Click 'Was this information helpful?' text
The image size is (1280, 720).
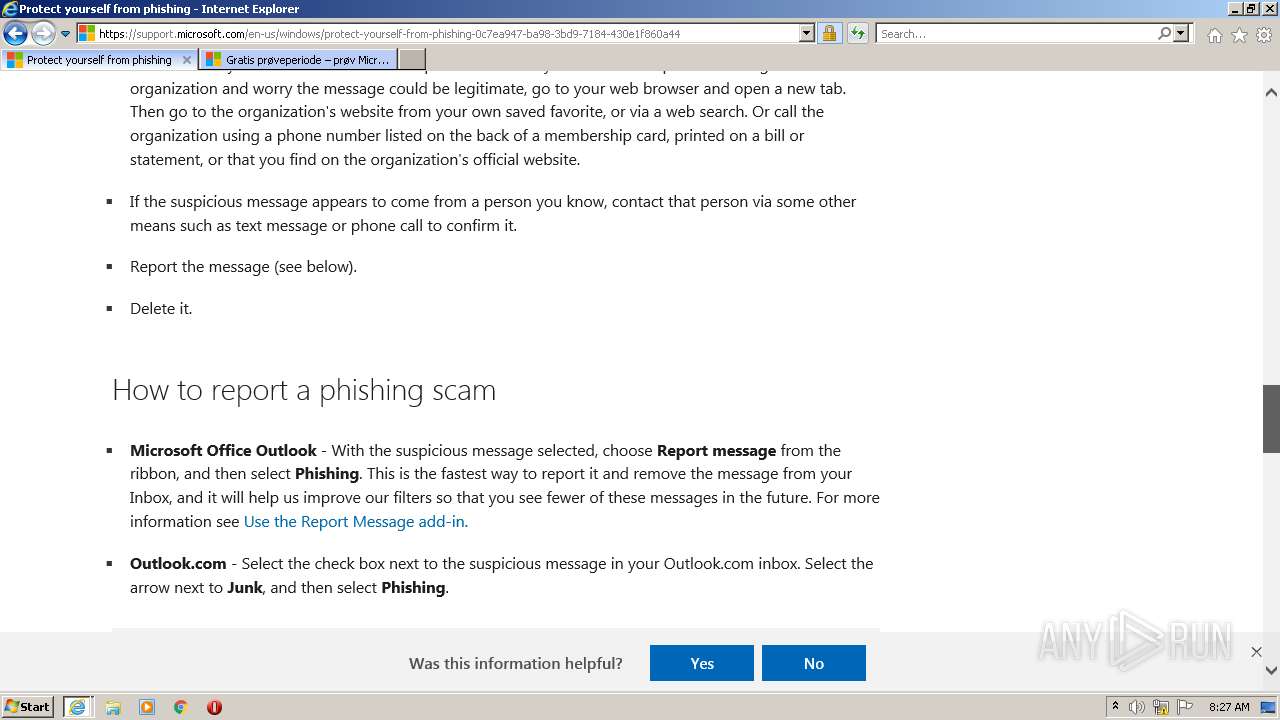click(516, 663)
